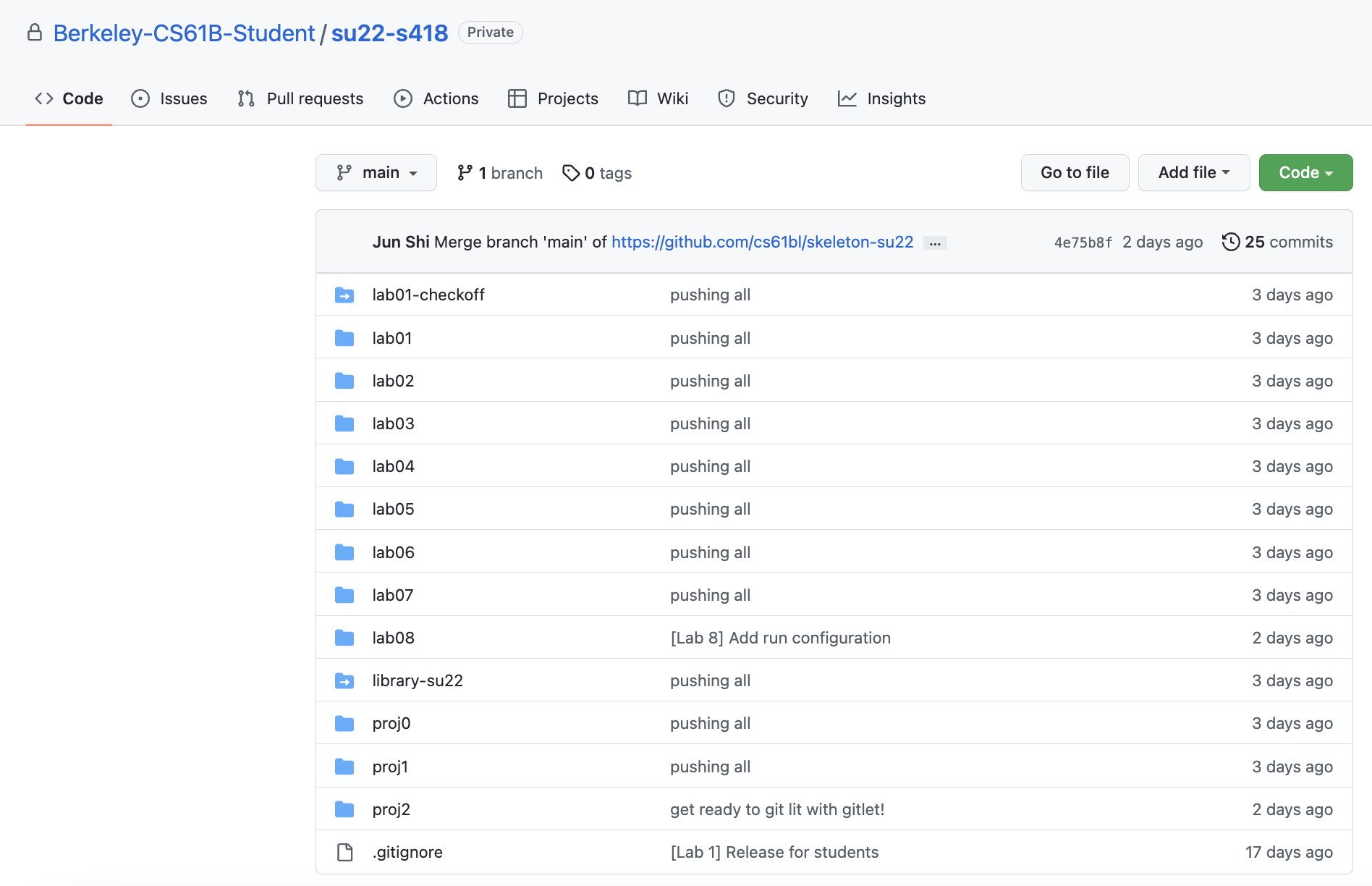Switch to the Issues tab

point(169,98)
